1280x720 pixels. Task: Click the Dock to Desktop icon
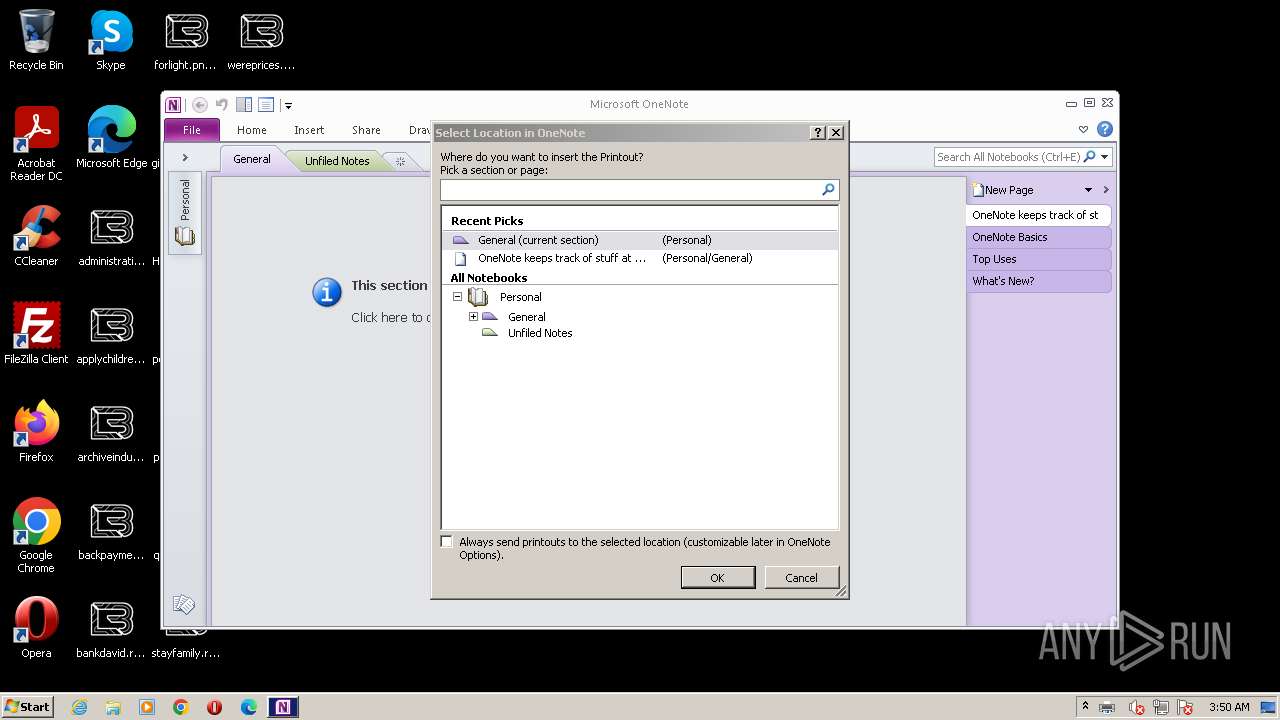click(244, 104)
